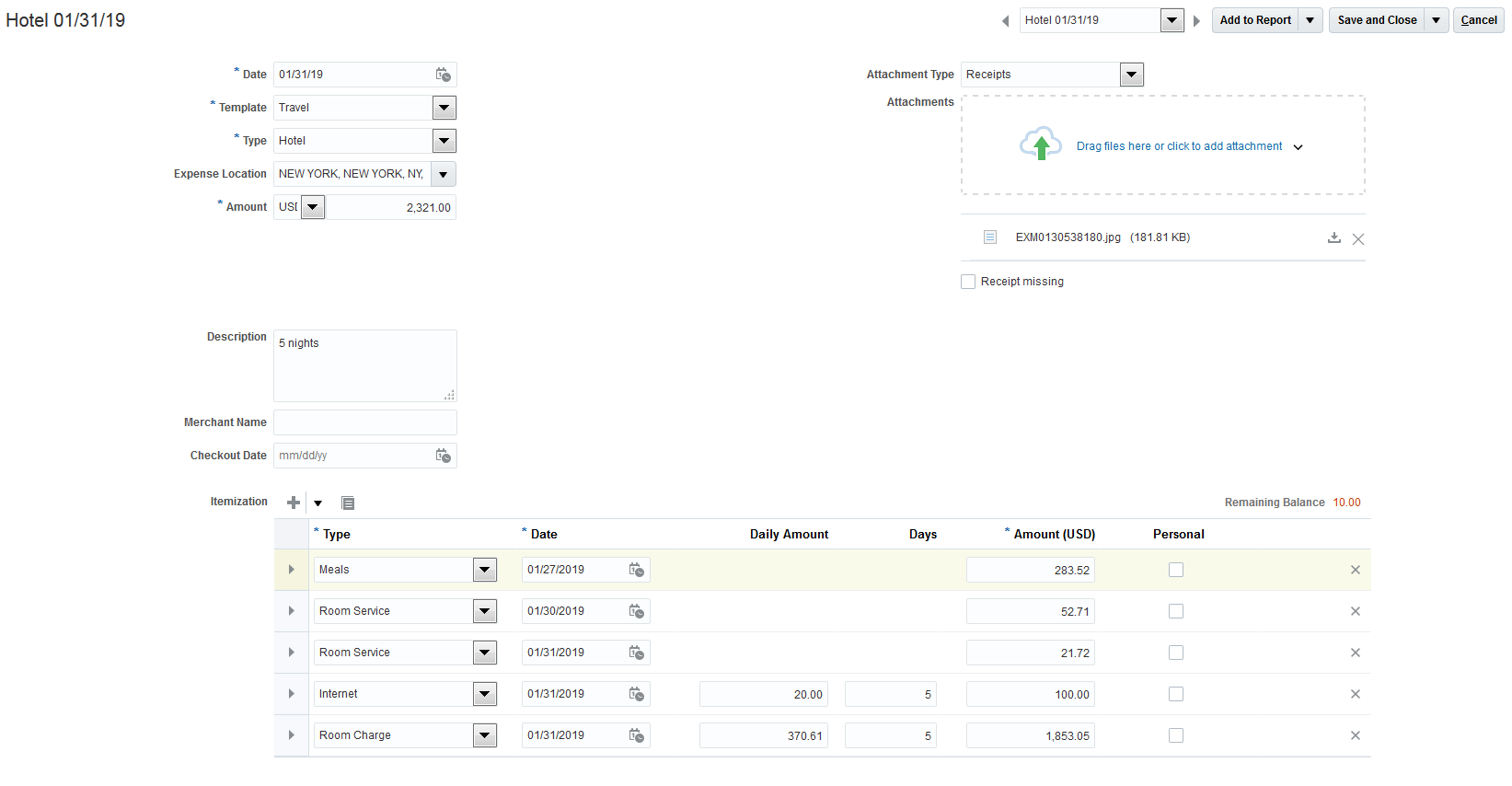Image resolution: width=1512 pixels, height=786 pixels.
Task: Go to next expense item arrow
Action: coord(1196,20)
